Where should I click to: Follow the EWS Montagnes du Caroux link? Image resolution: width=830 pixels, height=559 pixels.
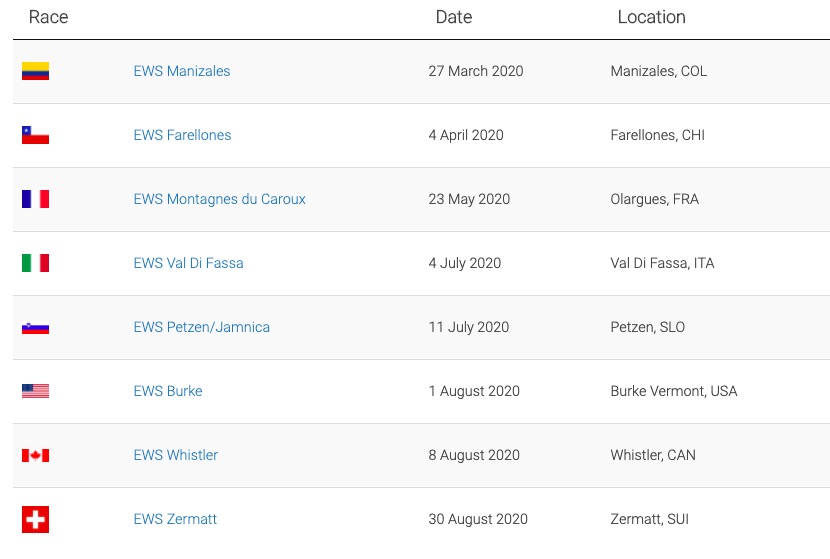click(x=219, y=199)
